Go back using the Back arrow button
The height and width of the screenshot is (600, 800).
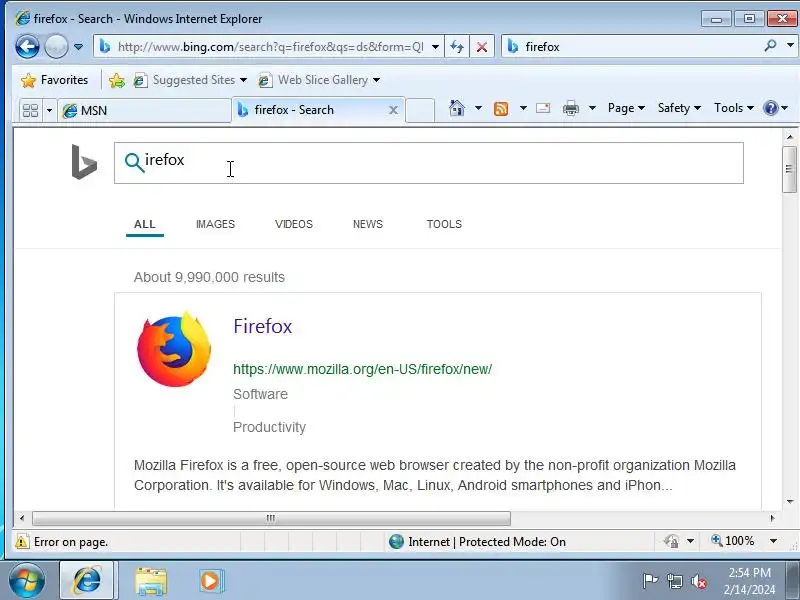[x=27, y=47]
